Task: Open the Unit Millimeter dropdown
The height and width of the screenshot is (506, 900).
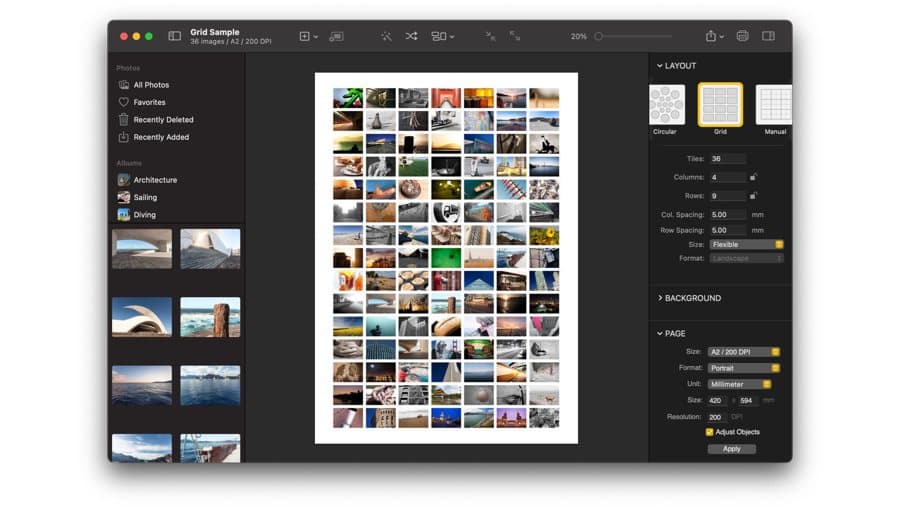Action: point(739,384)
